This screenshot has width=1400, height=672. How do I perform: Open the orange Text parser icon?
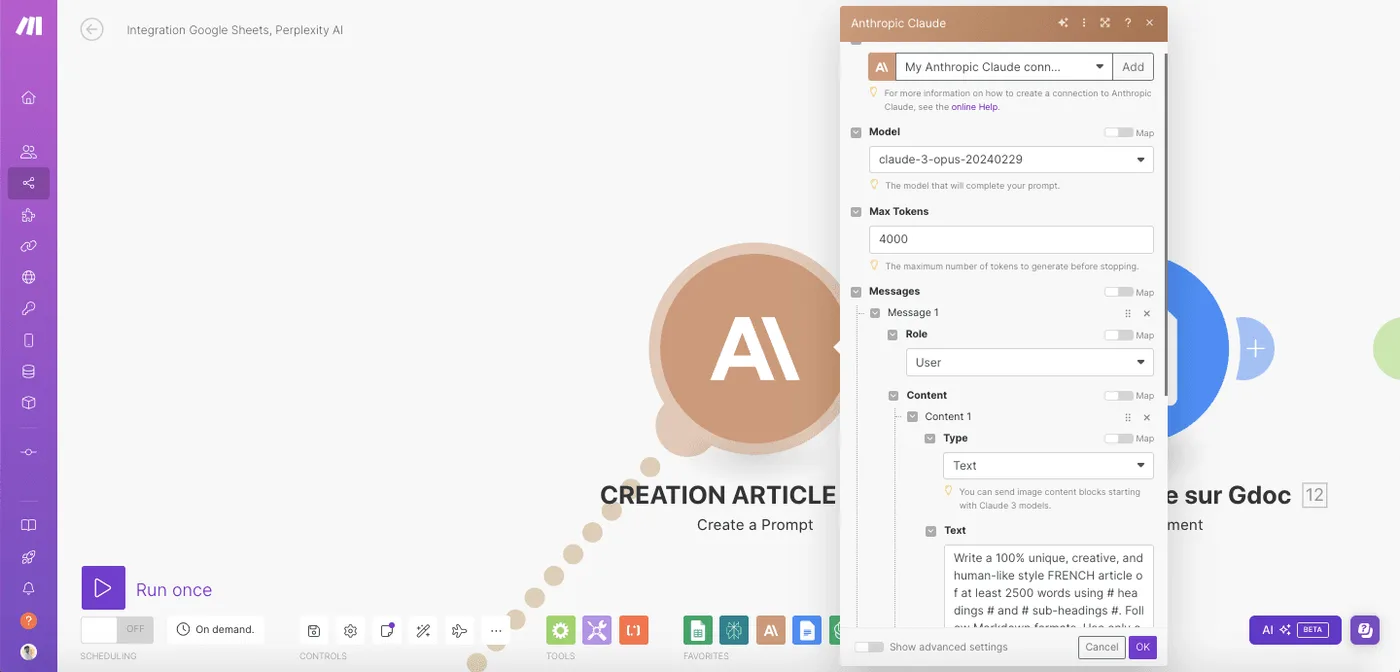[x=634, y=630]
